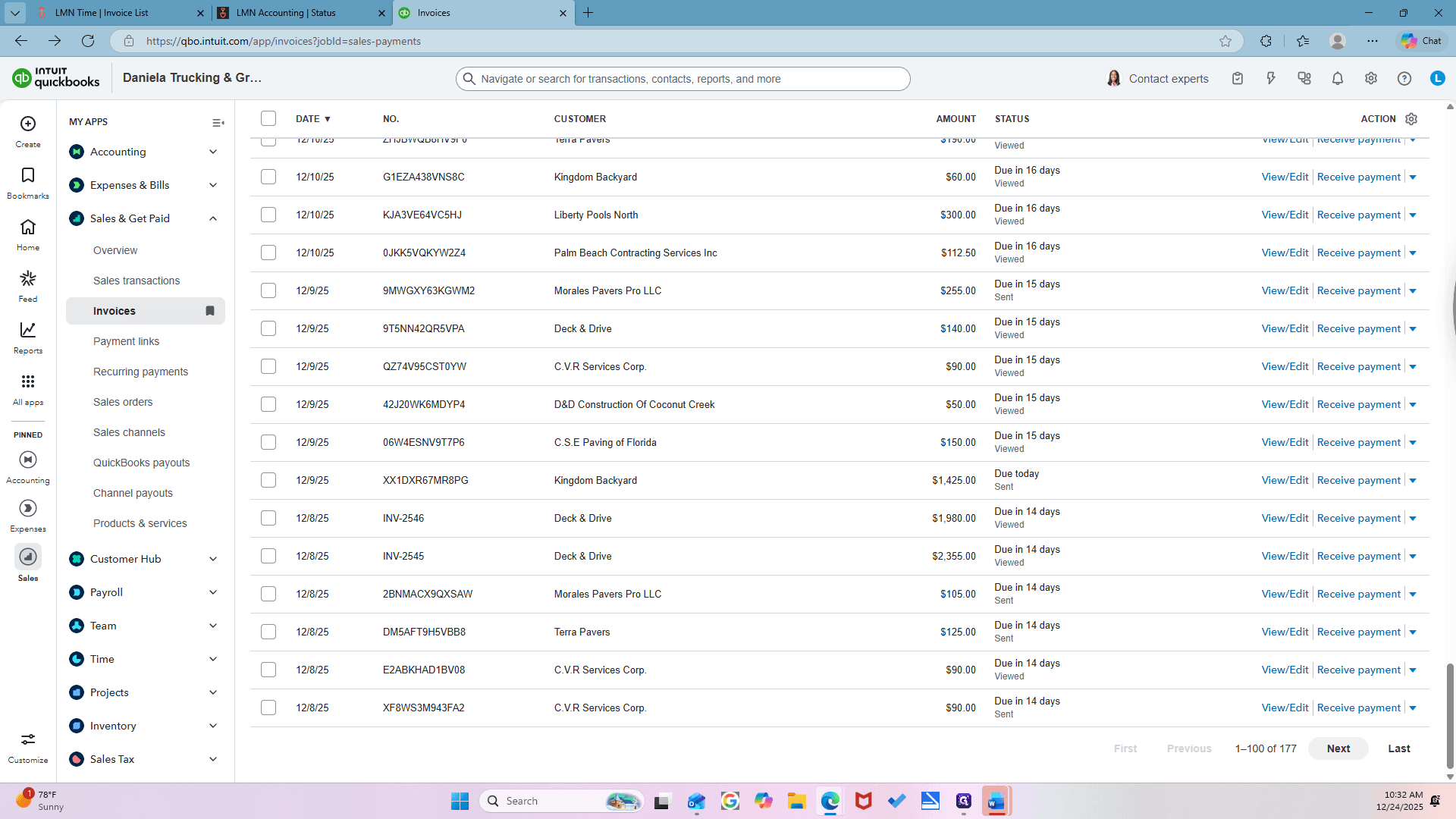Expand the Accounting app section
The width and height of the screenshot is (1456, 819).
click(213, 152)
